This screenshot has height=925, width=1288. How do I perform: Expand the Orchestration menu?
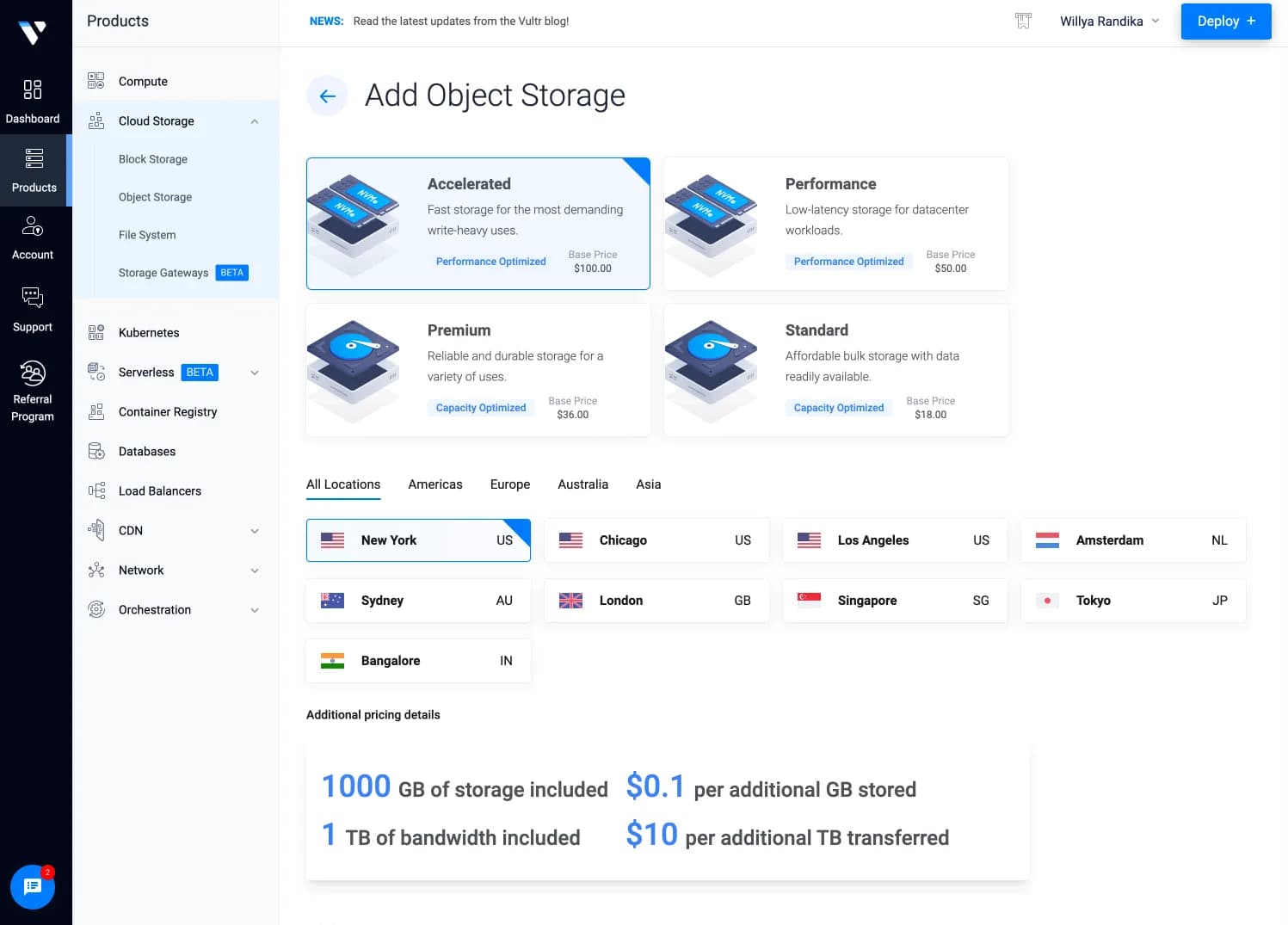coord(255,610)
